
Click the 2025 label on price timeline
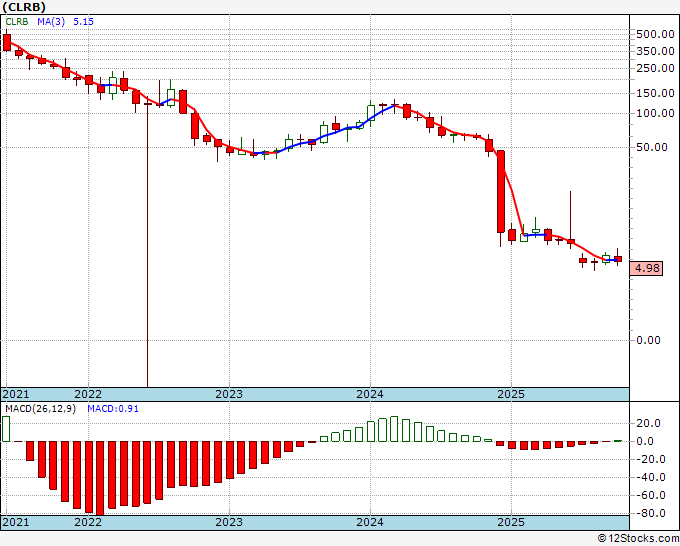(x=511, y=394)
